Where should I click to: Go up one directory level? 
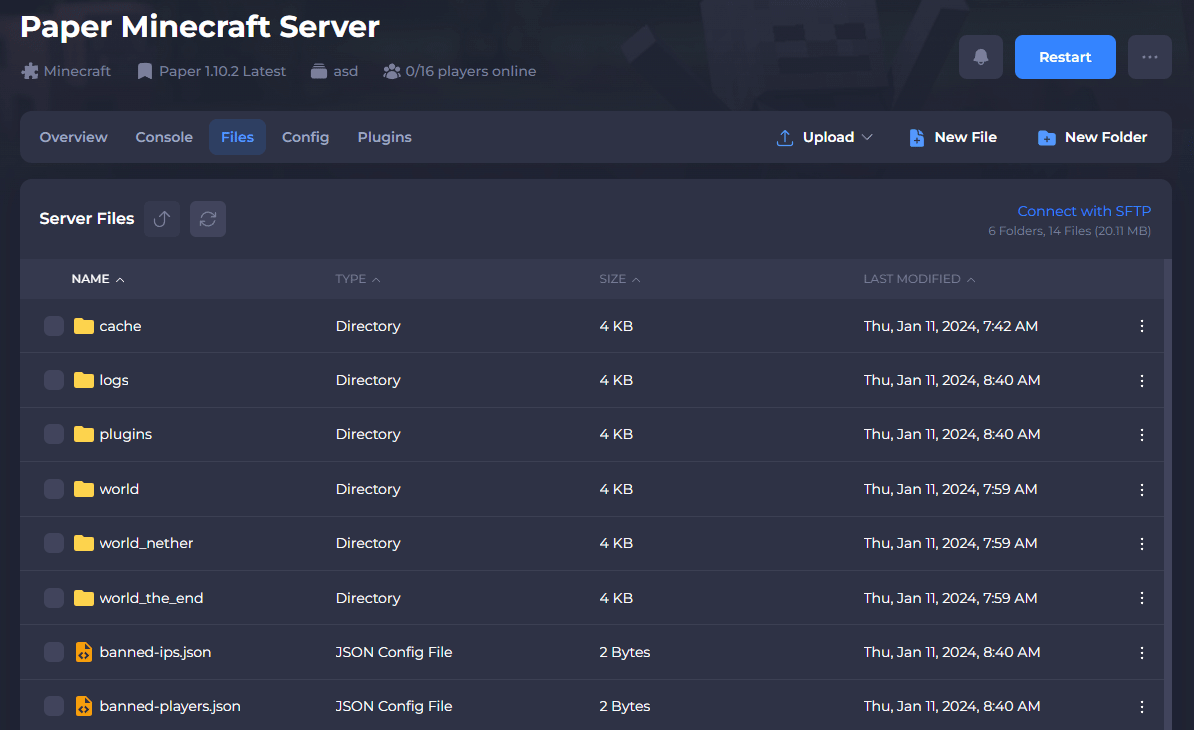[162, 219]
